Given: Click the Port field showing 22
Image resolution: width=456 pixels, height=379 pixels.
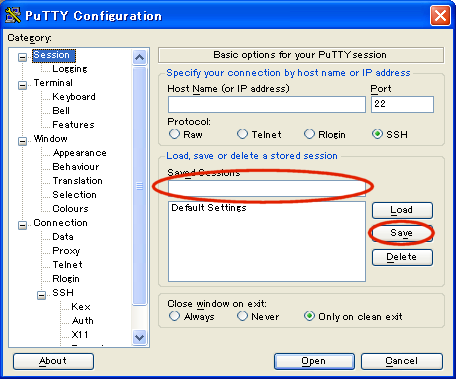Looking at the screenshot, I should point(402,104).
